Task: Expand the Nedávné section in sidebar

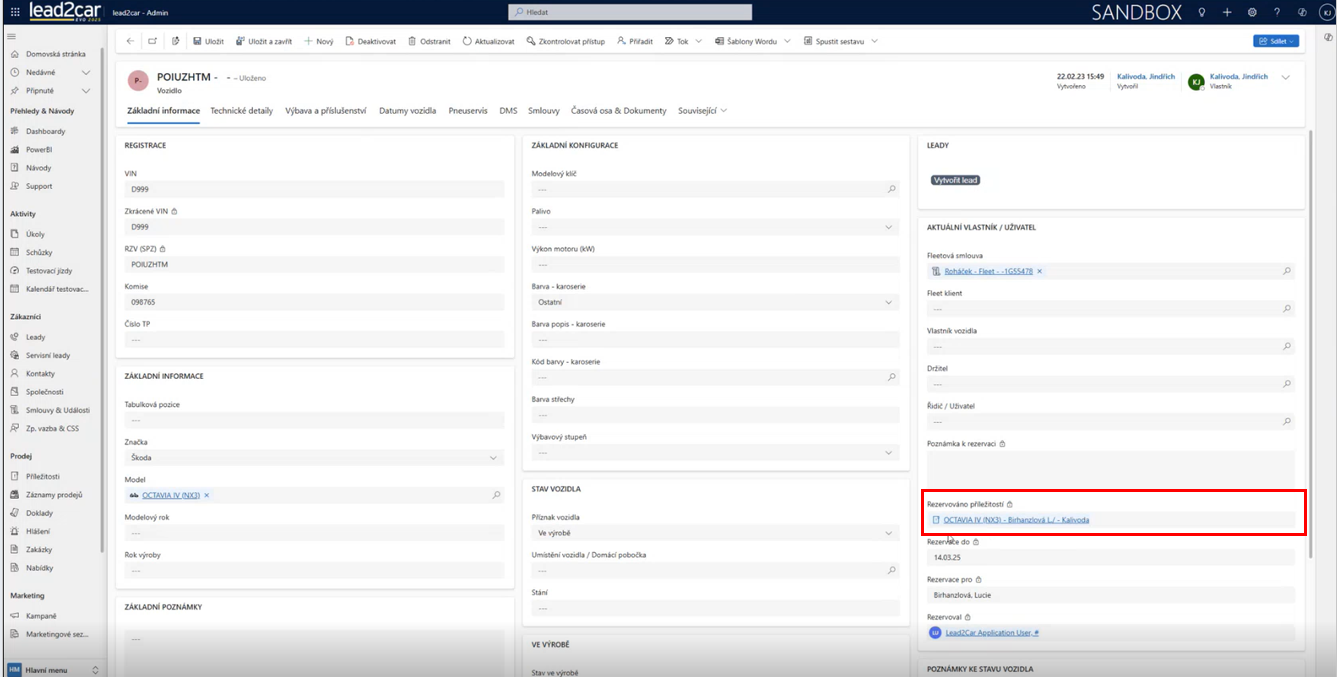Action: [86, 73]
